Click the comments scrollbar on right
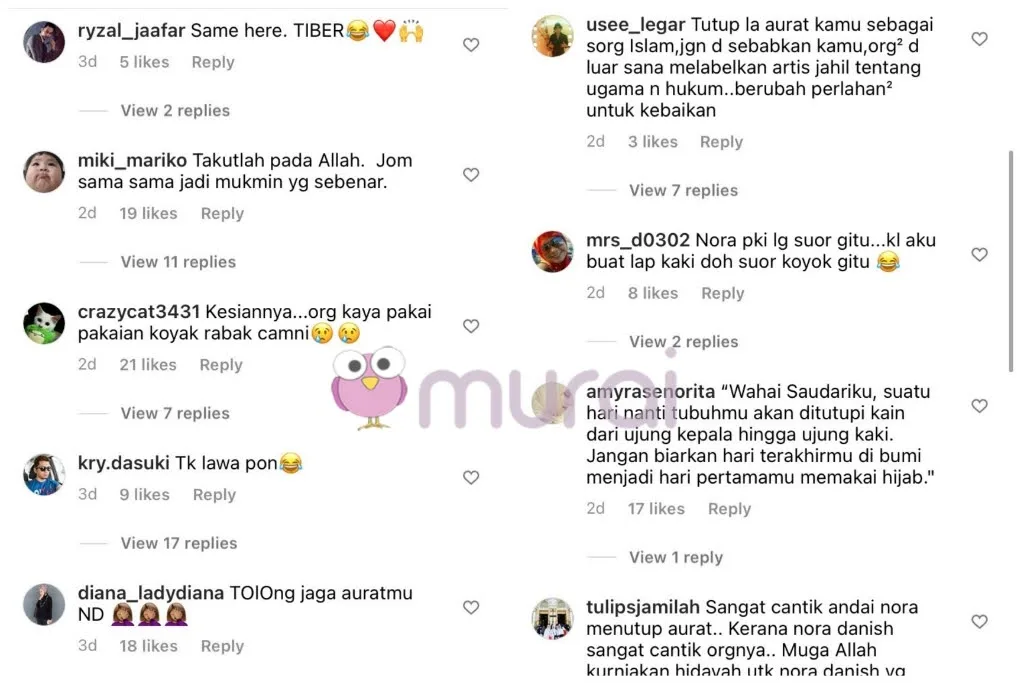Image resolution: width=1024 pixels, height=683 pixels. [x=1011, y=261]
